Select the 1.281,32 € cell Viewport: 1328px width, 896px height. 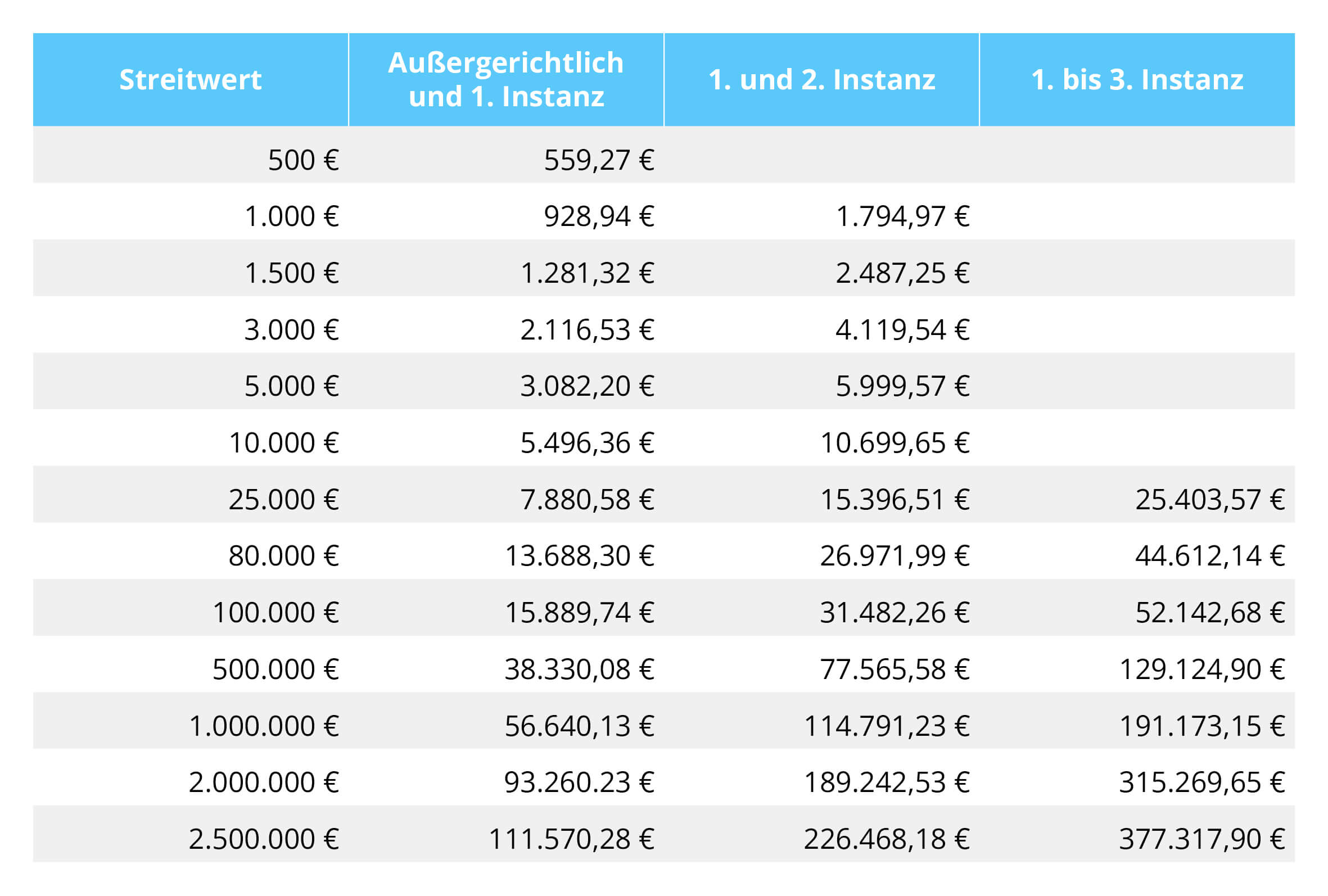(587, 273)
